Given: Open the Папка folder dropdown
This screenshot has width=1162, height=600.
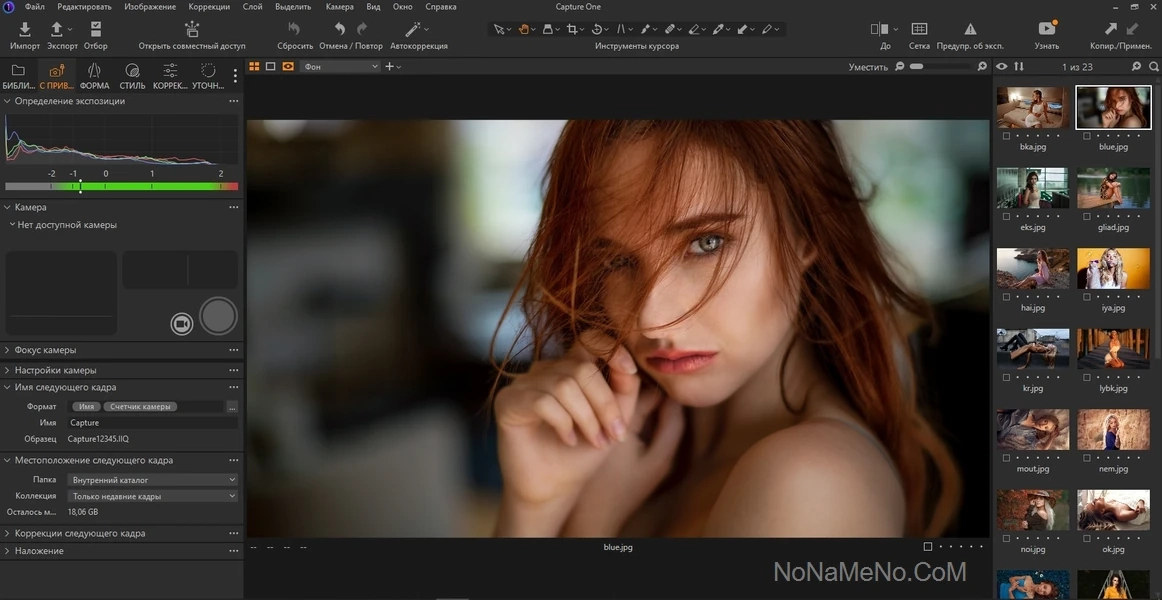Looking at the screenshot, I should pos(153,480).
